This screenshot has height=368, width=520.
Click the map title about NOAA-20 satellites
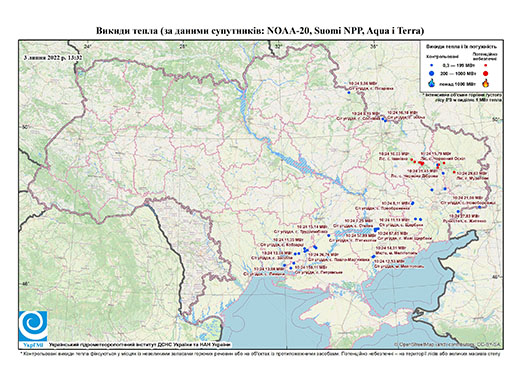(x=260, y=31)
